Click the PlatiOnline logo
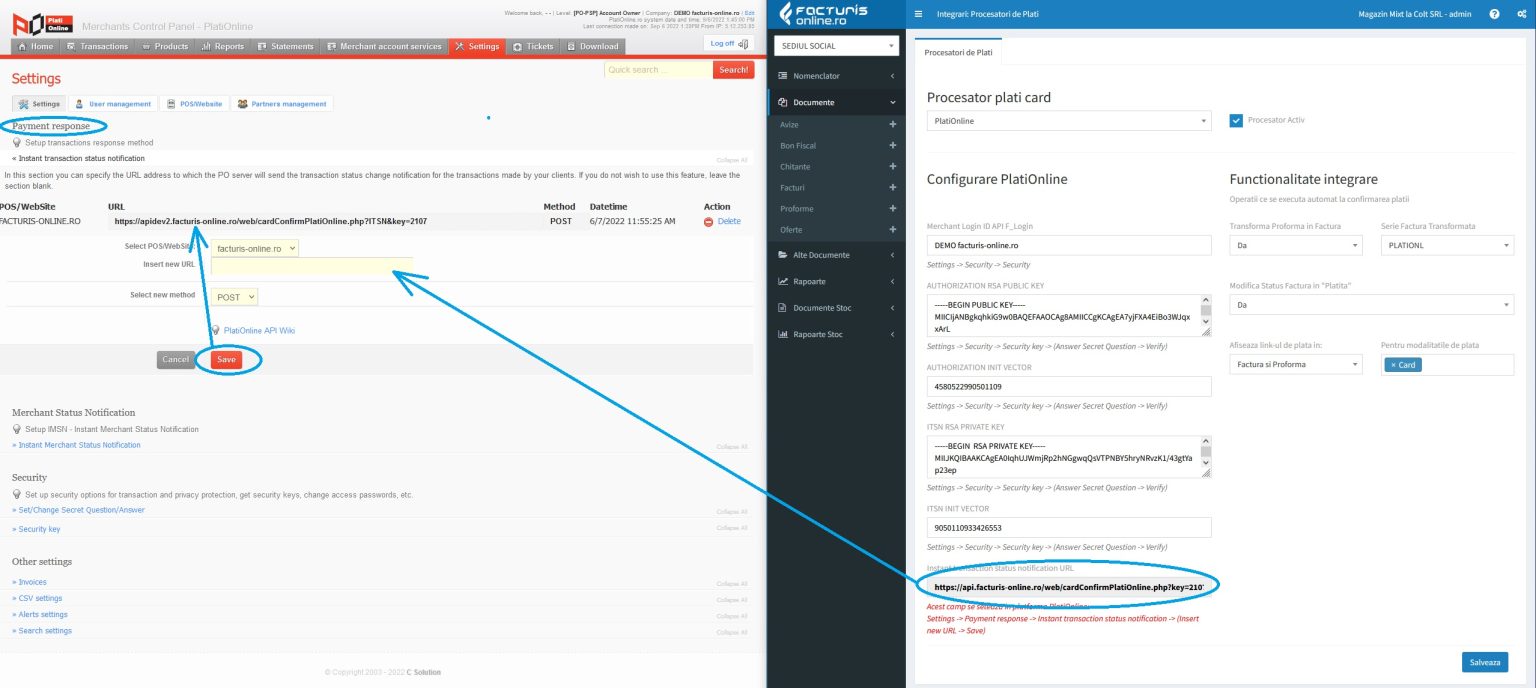The height and width of the screenshot is (688, 1536). 42,23
